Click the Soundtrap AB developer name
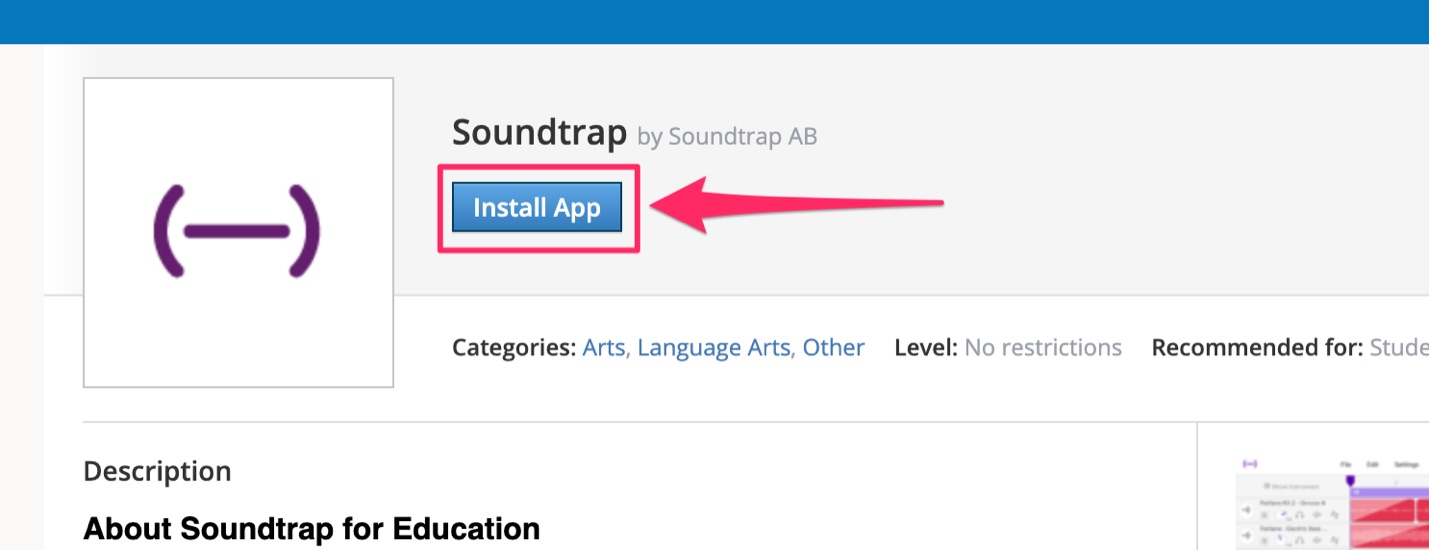 (x=742, y=137)
